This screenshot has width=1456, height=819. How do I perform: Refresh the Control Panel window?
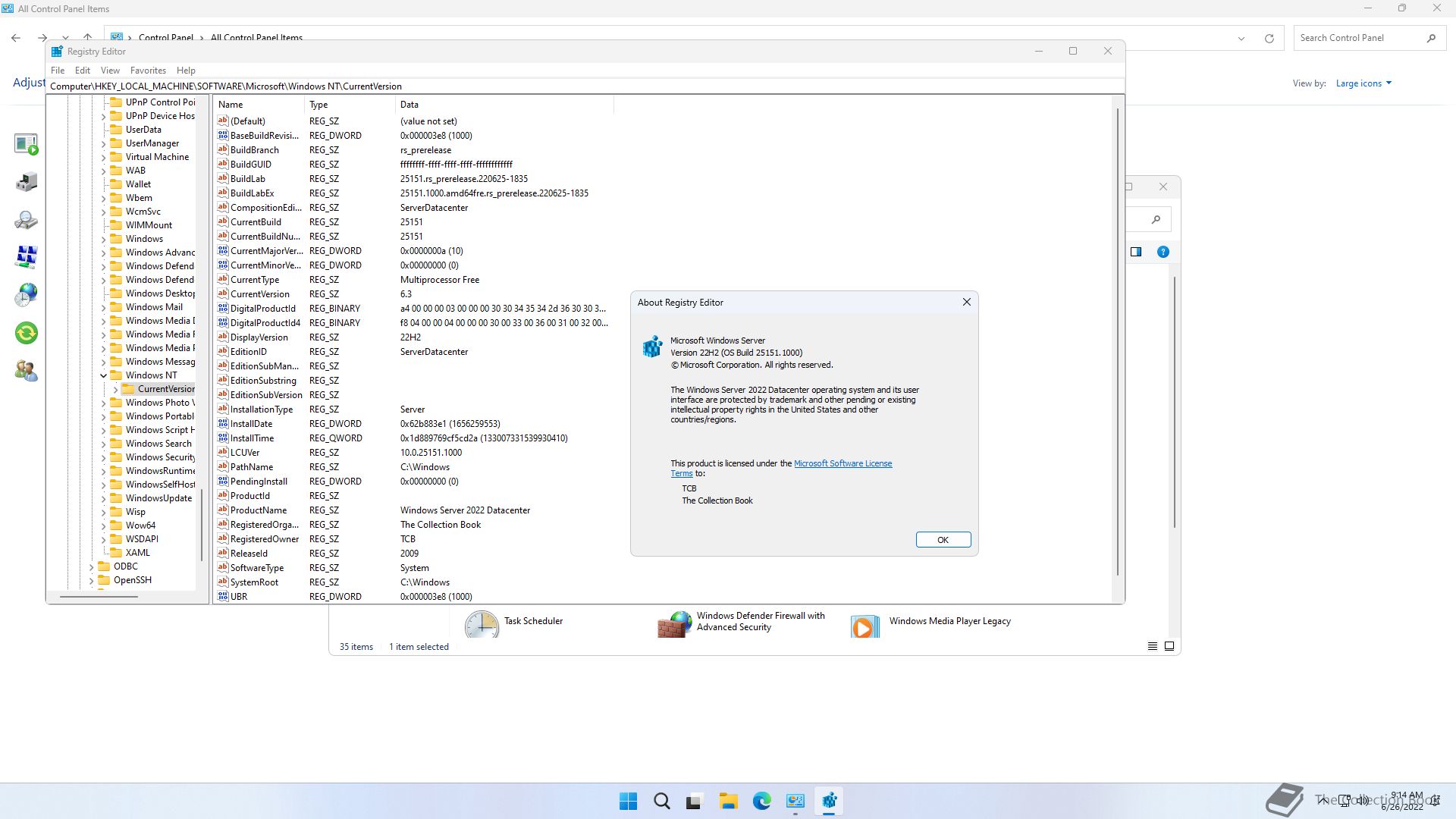[x=1269, y=38]
